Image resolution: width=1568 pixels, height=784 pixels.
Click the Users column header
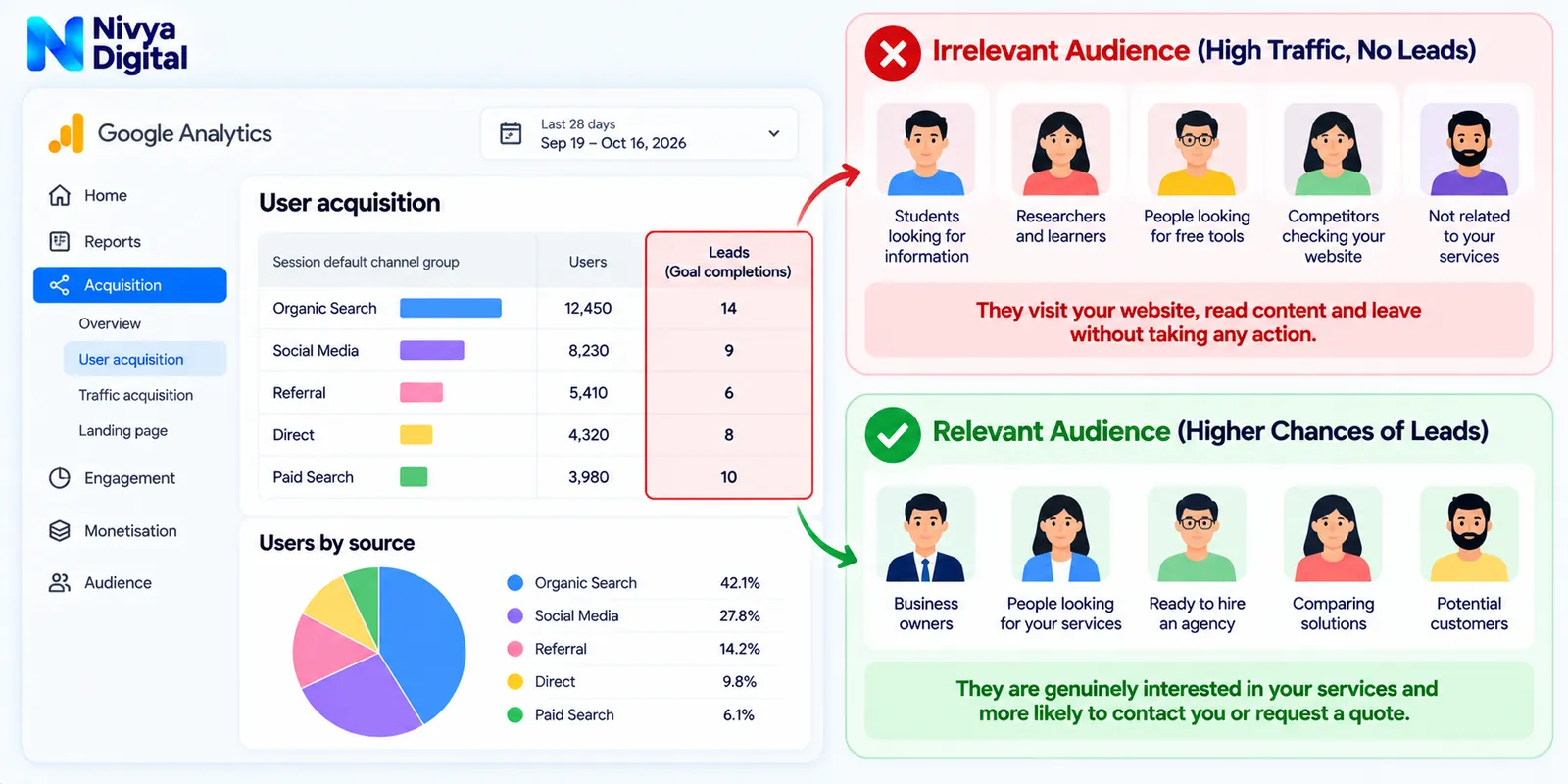point(588,262)
